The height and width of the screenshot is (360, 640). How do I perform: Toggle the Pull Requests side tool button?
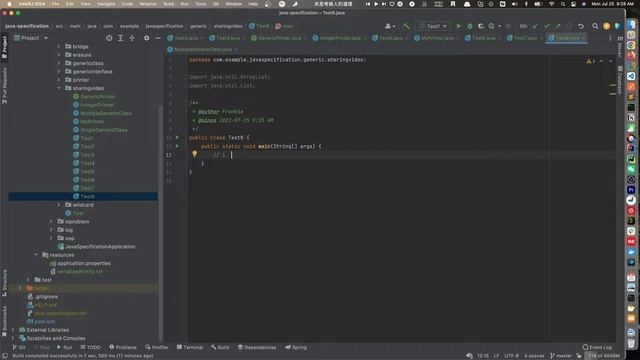(x=4, y=85)
